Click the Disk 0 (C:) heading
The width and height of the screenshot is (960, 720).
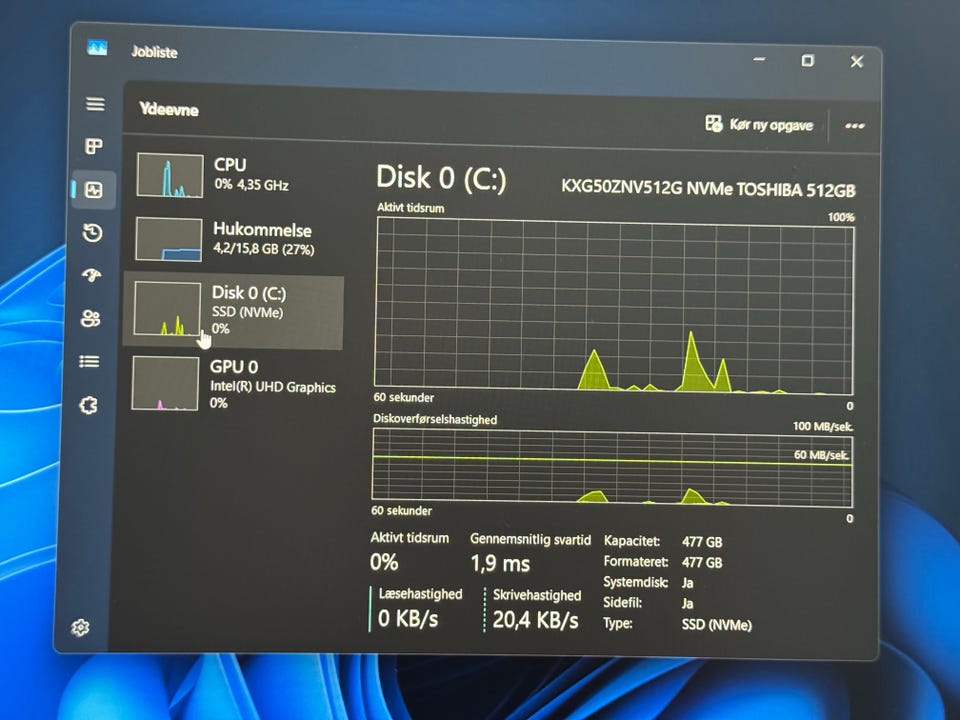[x=441, y=178]
